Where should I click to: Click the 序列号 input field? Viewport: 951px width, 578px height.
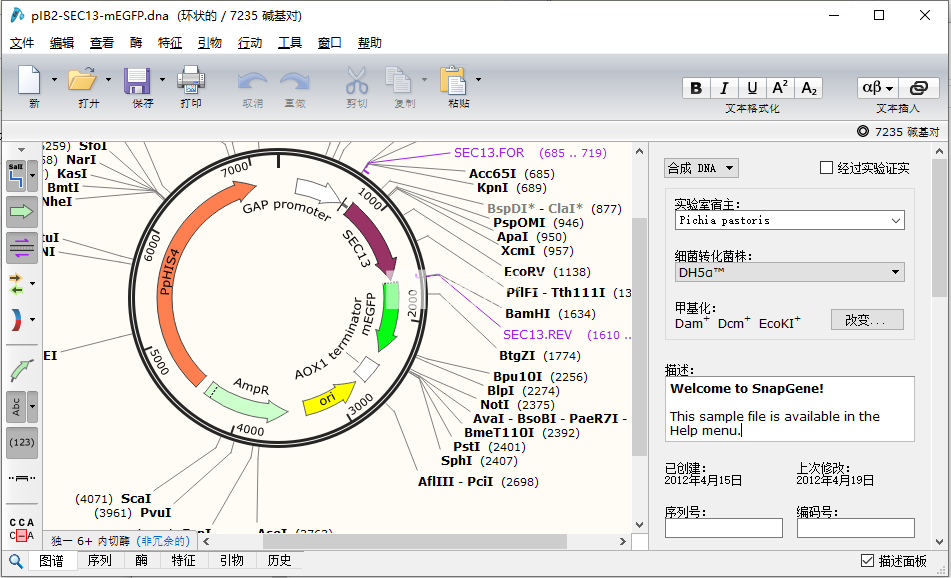coord(724,528)
